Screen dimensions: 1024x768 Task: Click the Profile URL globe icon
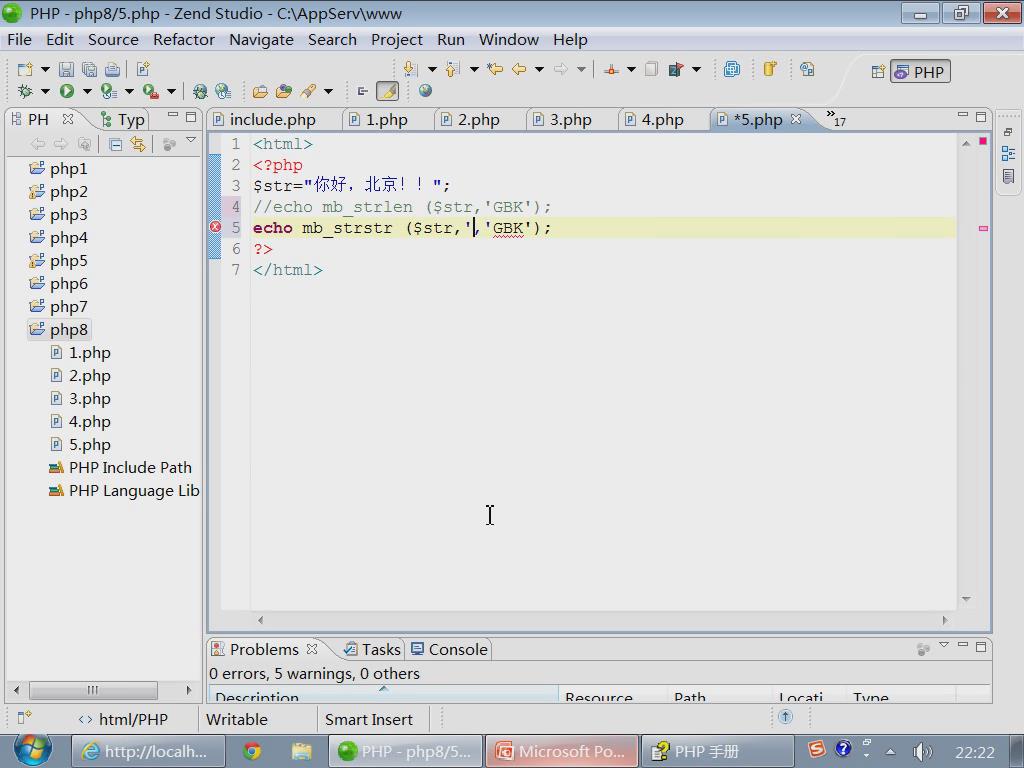[223, 91]
